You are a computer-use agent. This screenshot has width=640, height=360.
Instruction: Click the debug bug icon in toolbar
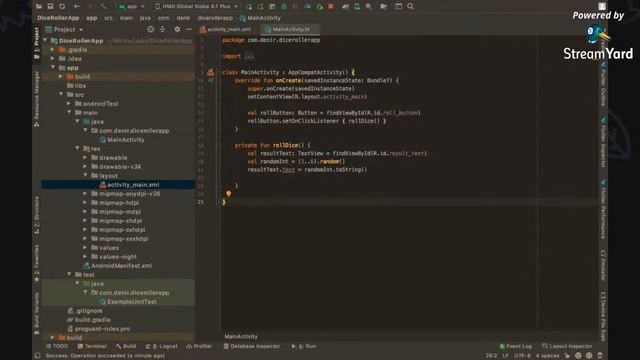tap(284, 7)
